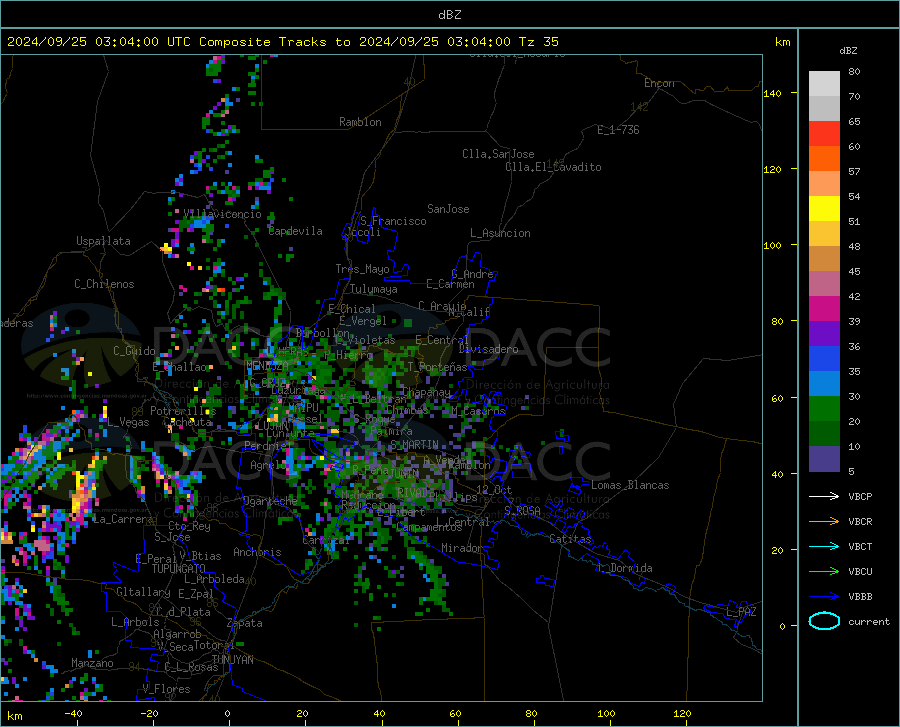Screen dimensions: 900x727
Task: Click the S_Francisco map label
Action: (393, 221)
